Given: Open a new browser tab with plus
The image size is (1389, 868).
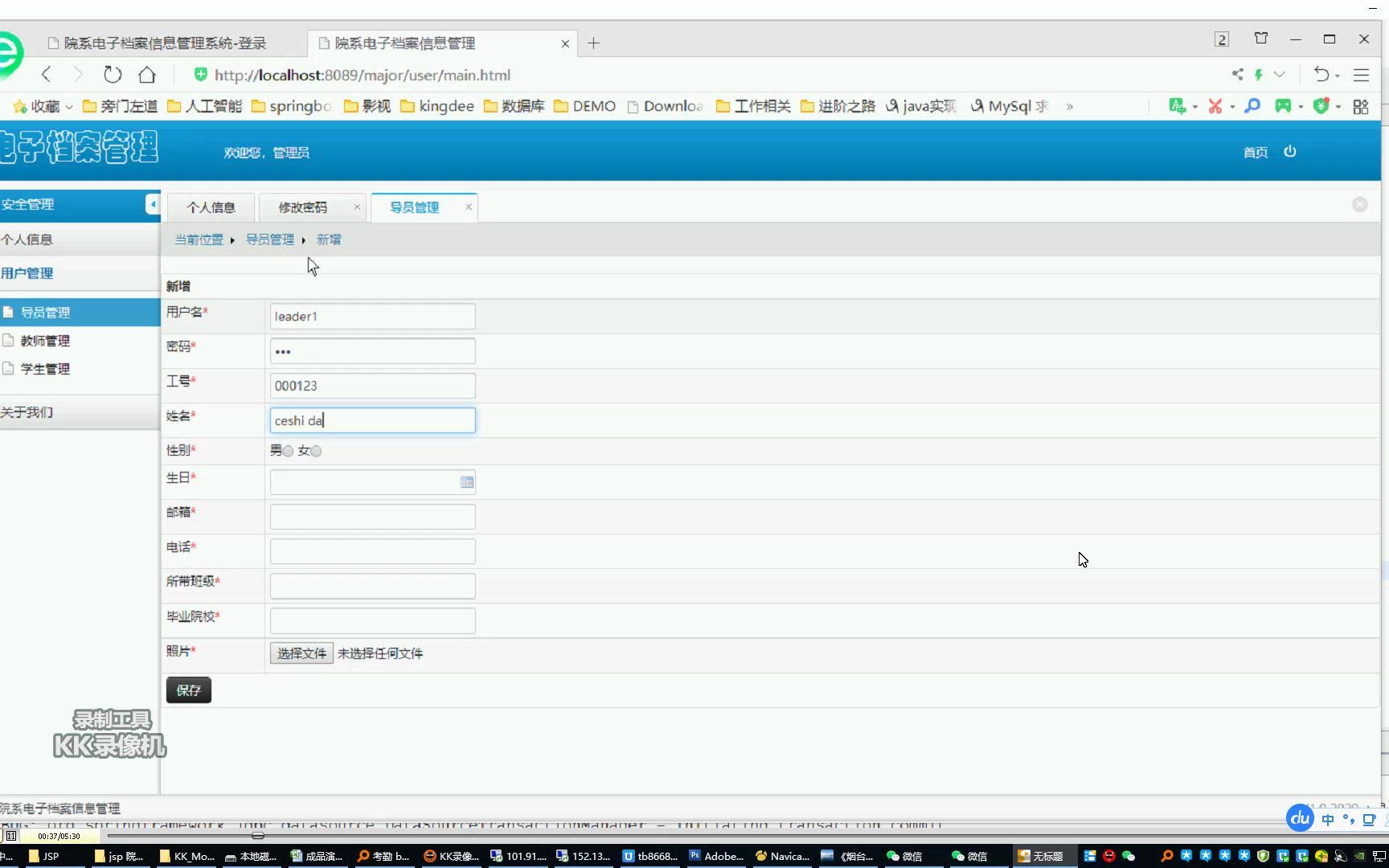Looking at the screenshot, I should click(x=593, y=43).
